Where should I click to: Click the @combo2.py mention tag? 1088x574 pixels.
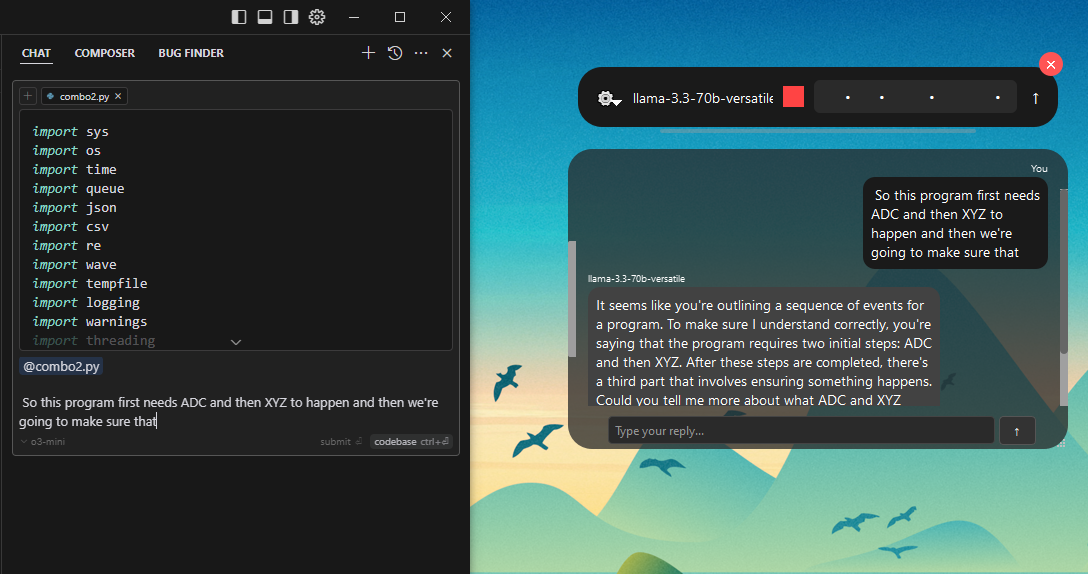click(x=62, y=366)
